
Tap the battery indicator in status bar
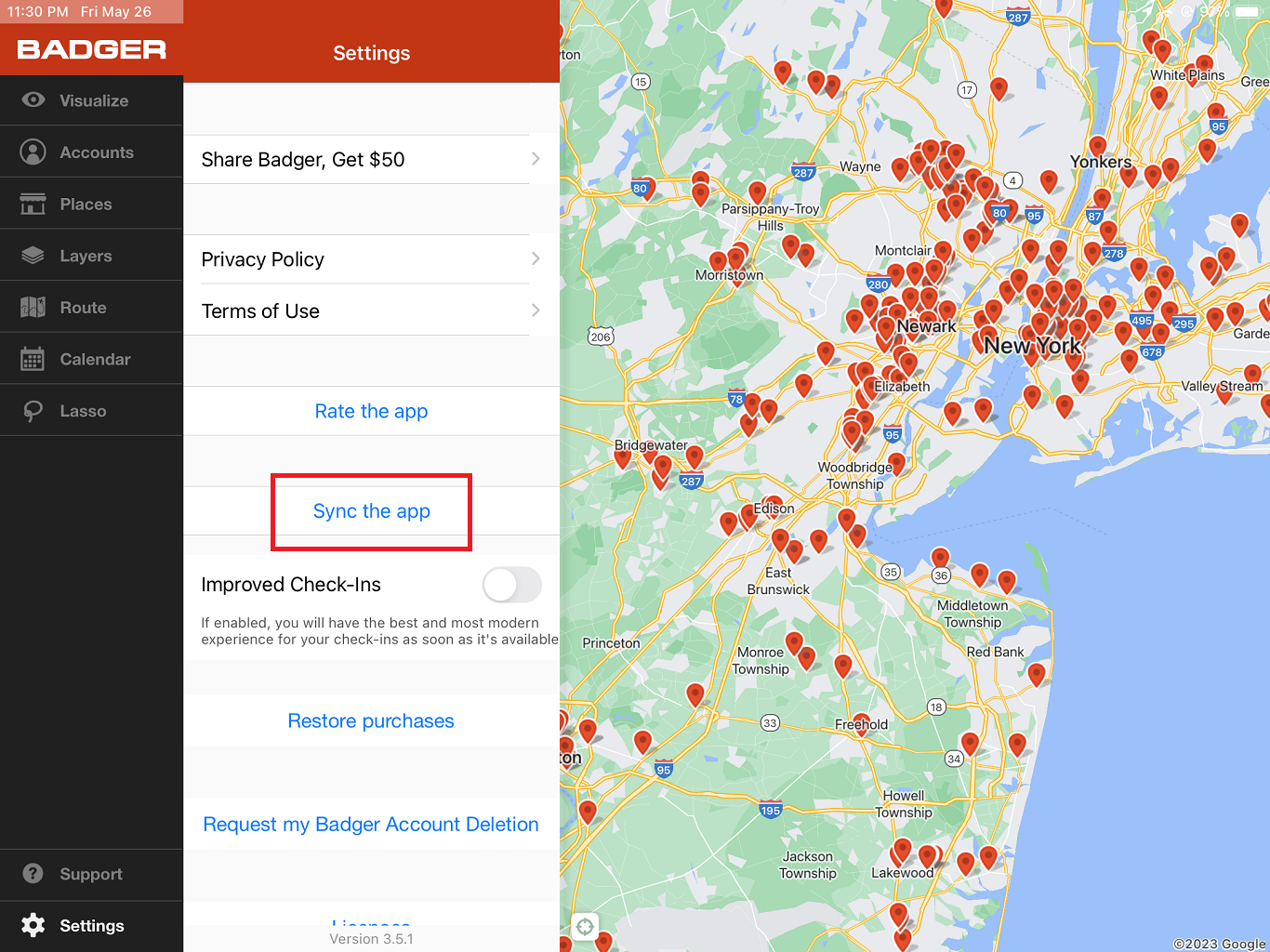click(x=1247, y=12)
